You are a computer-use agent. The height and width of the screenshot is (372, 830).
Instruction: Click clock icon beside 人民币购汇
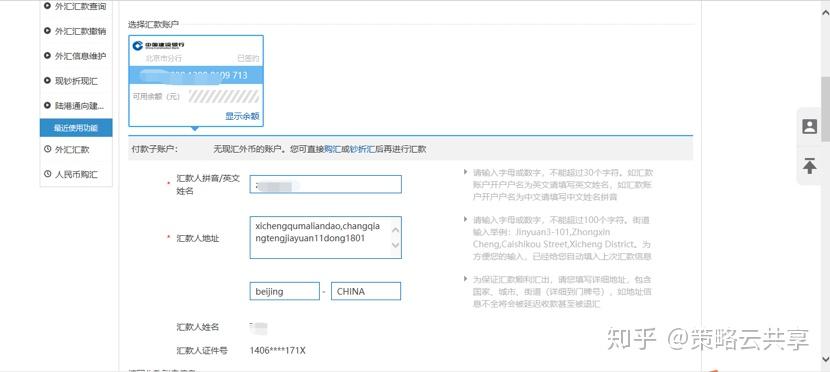pyautogui.click(x=47, y=174)
